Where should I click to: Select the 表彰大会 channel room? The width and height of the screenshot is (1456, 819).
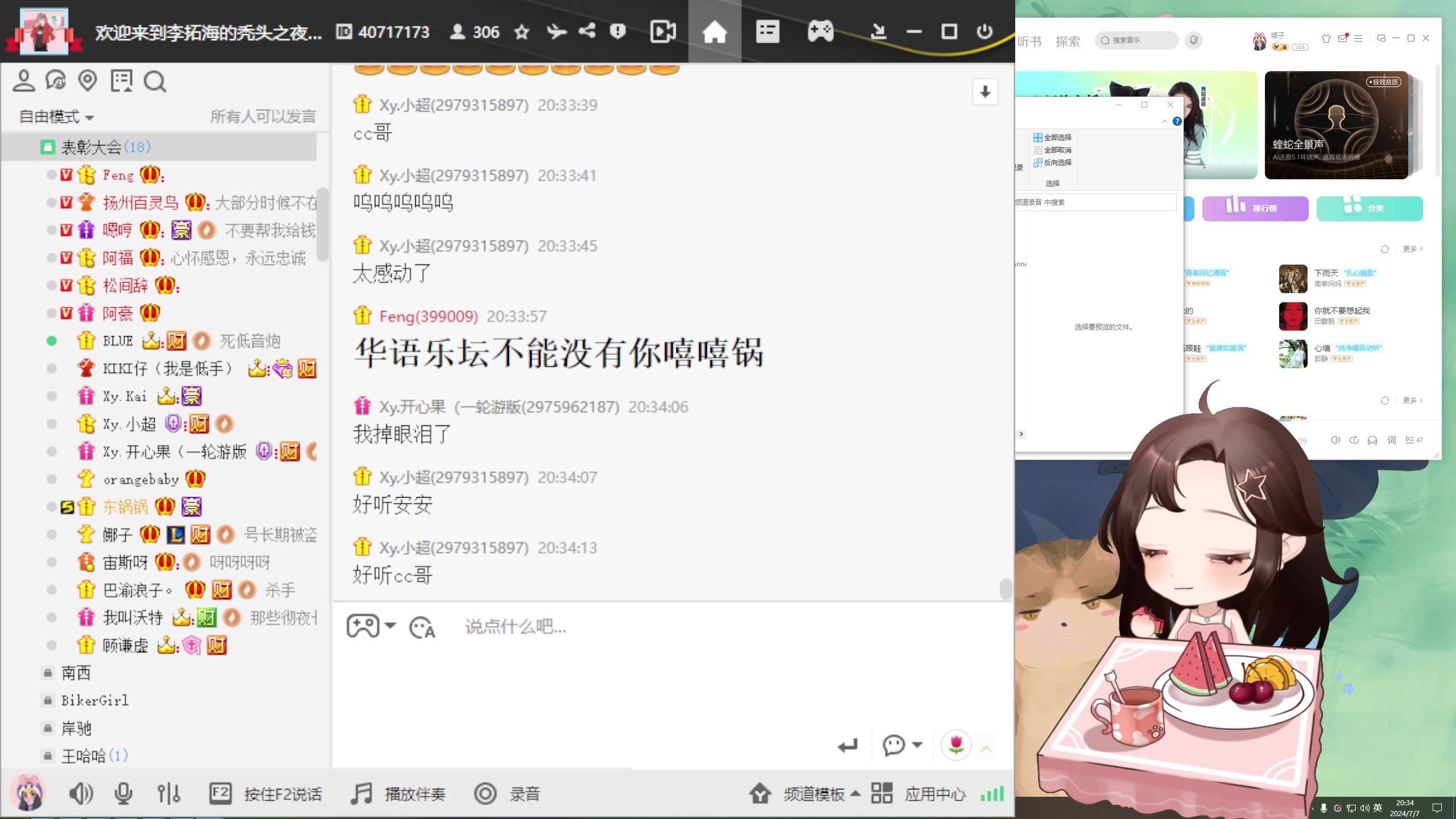[x=91, y=147]
